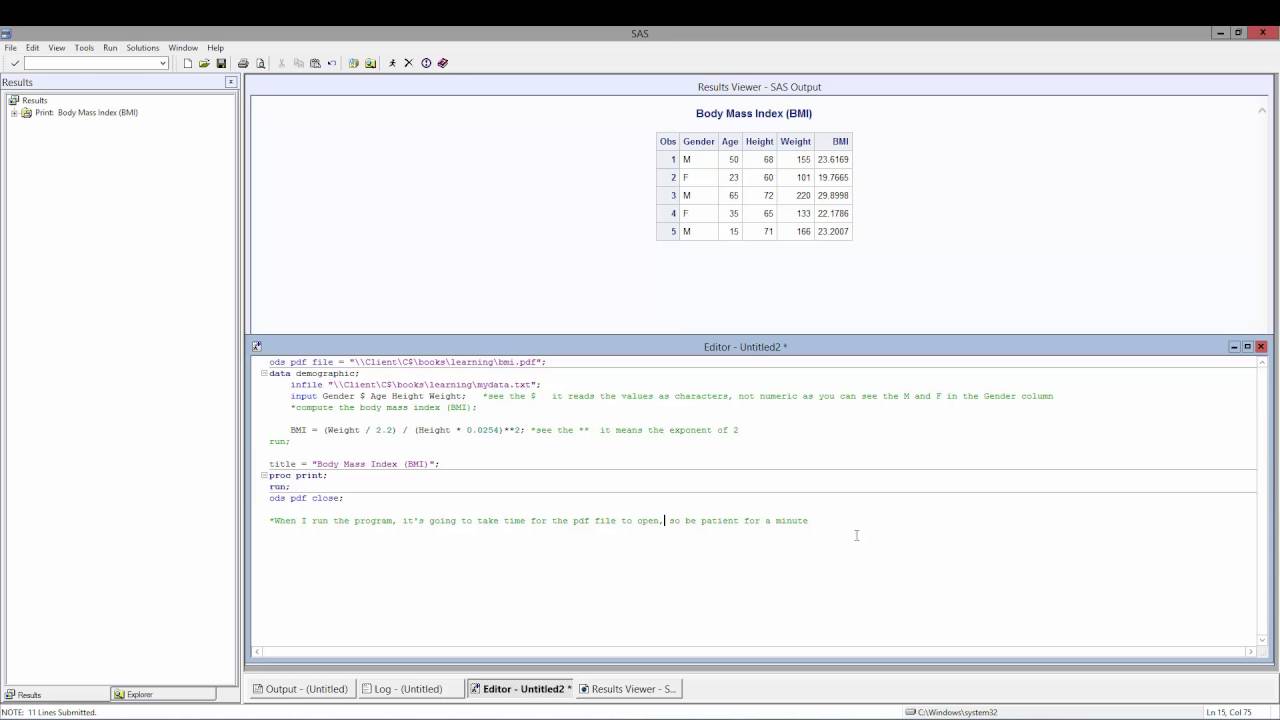Open the Window menu

click(x=183, y=48)
